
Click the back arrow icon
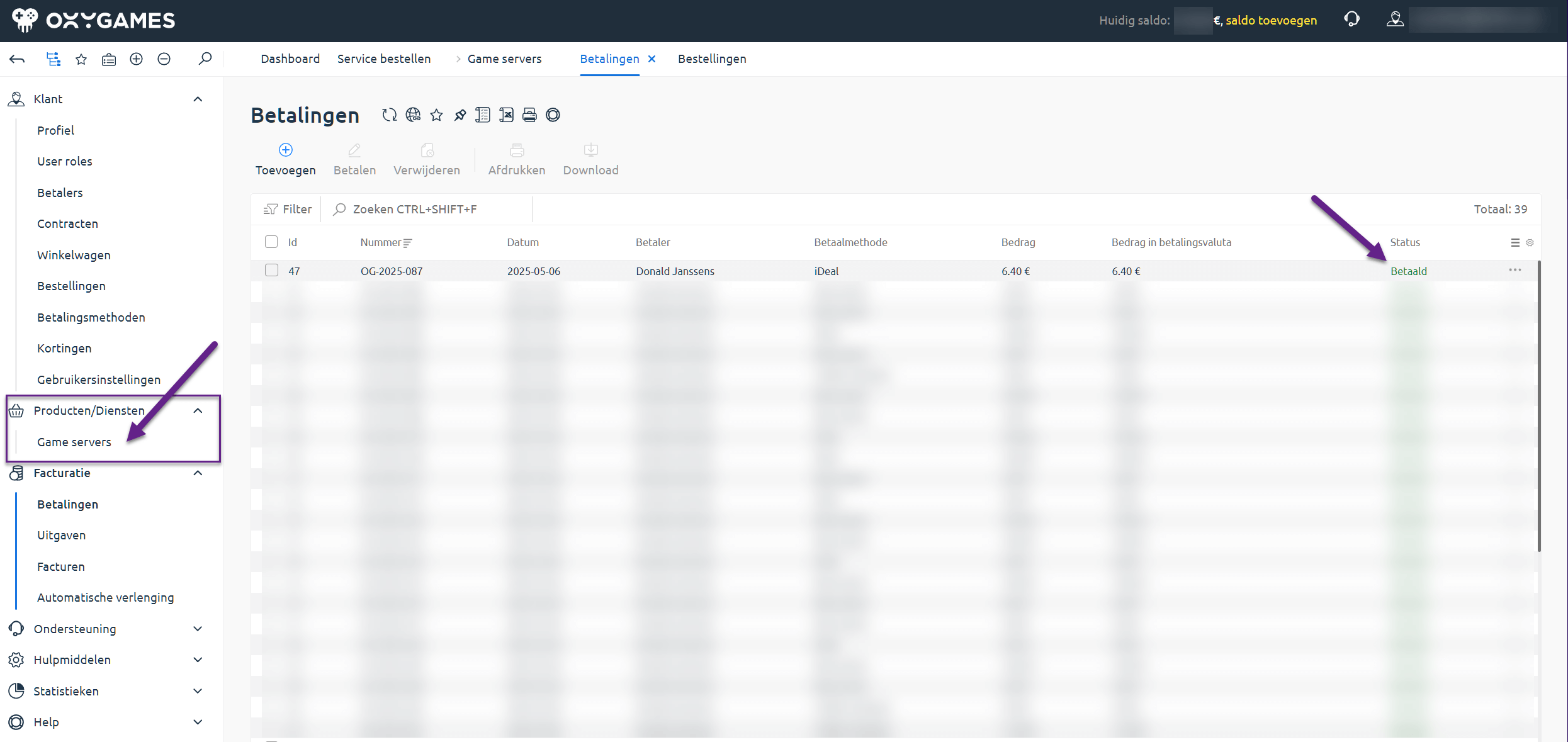pyautogui.click(x=17, y=59)
